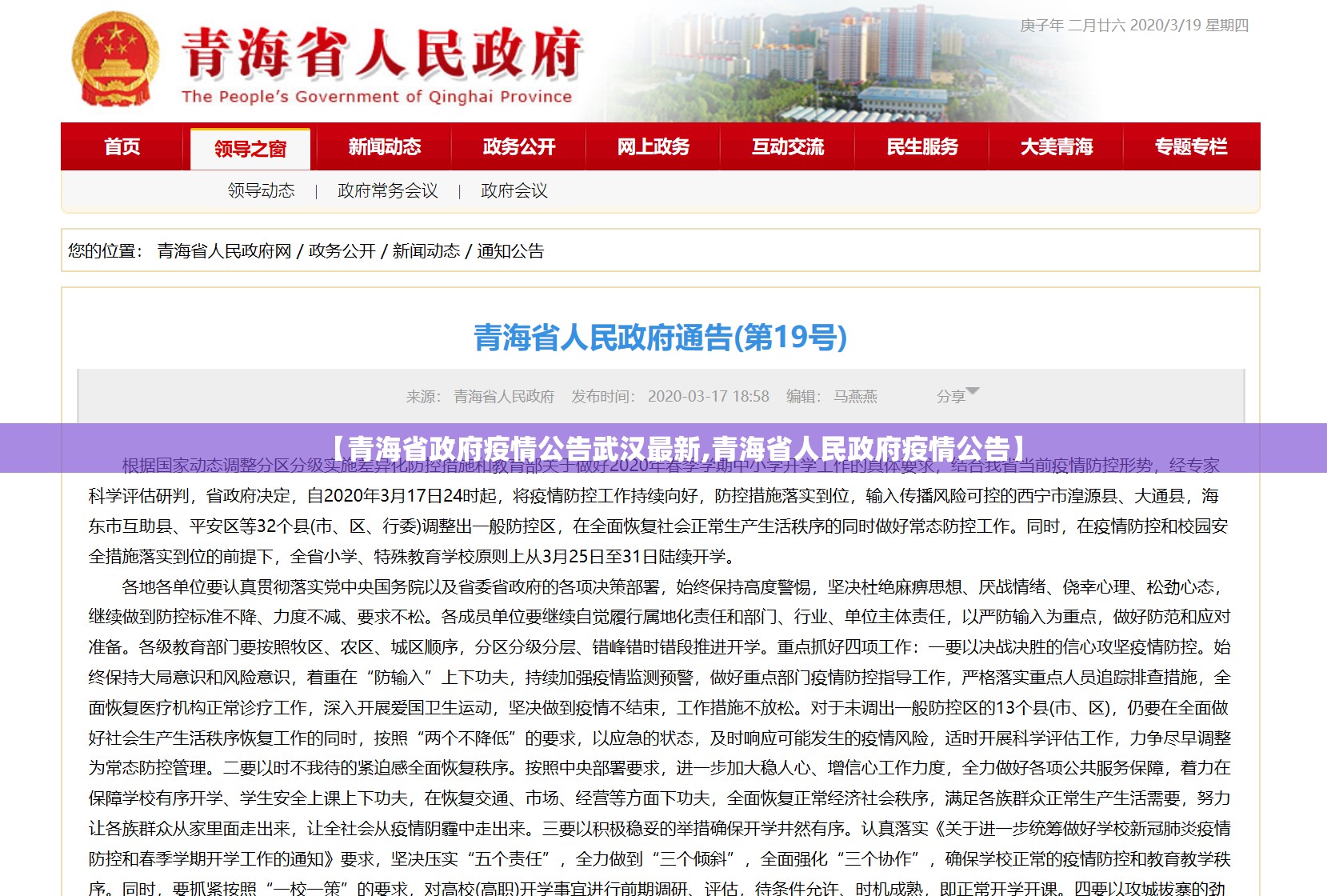Open 专题专栏 navigation item

1191,147
